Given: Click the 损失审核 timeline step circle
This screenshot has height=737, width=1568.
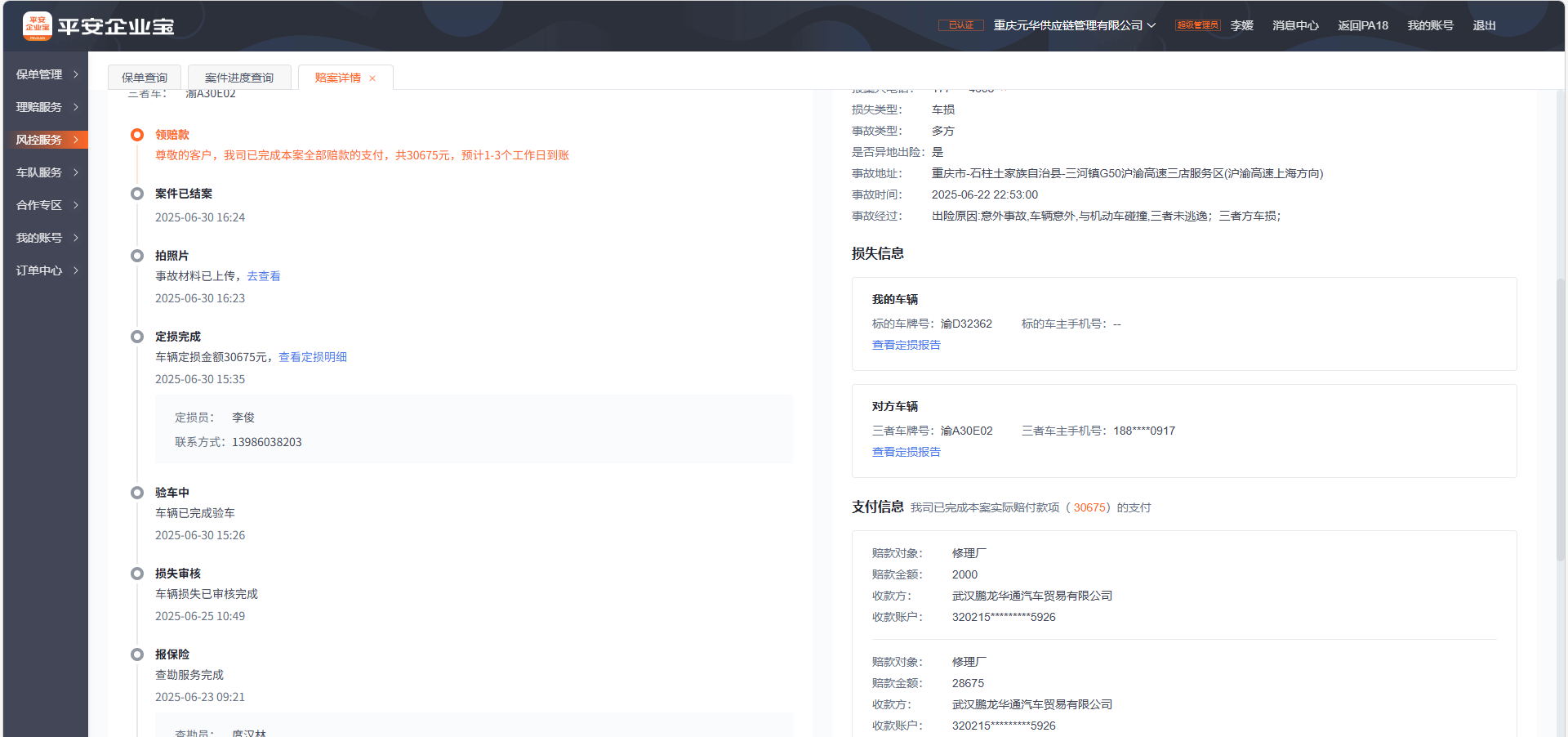Looking at the screenshot, I should click(x=137, y=574).
